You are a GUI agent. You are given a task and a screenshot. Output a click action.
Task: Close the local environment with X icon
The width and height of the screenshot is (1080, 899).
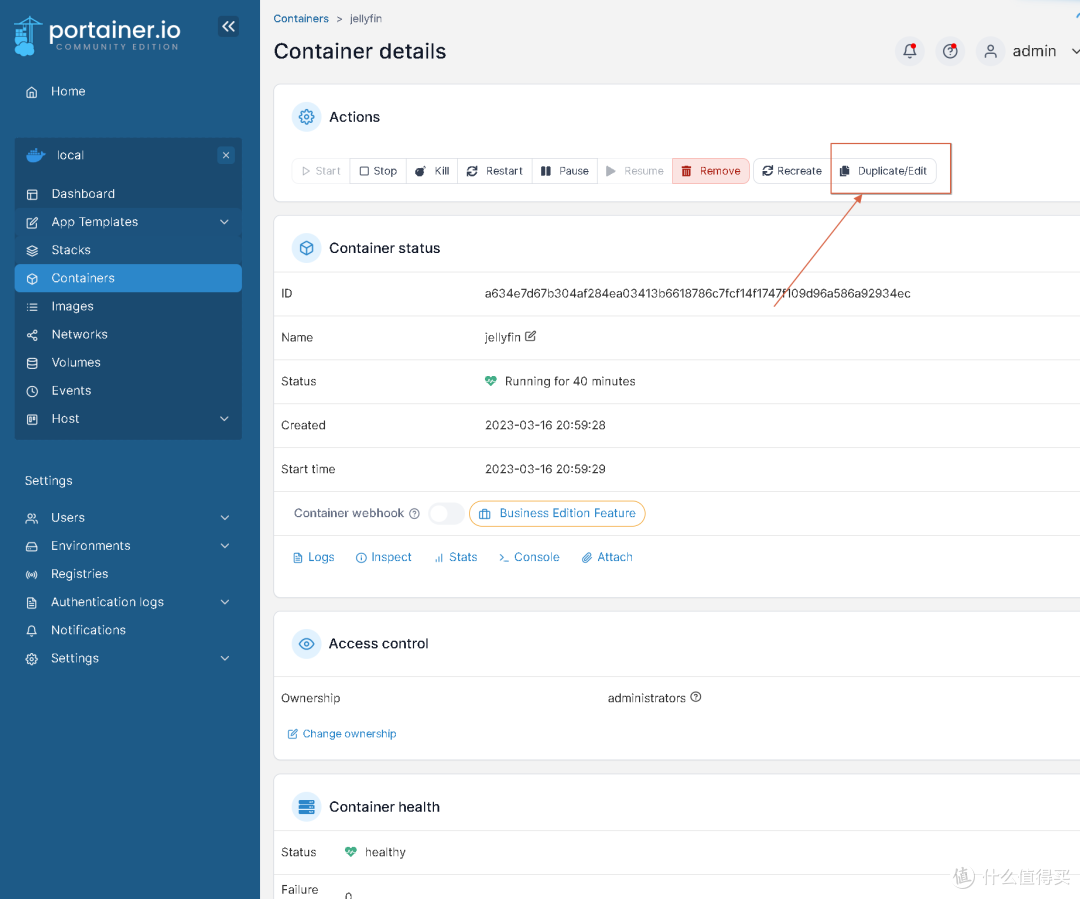click(226, 155)
